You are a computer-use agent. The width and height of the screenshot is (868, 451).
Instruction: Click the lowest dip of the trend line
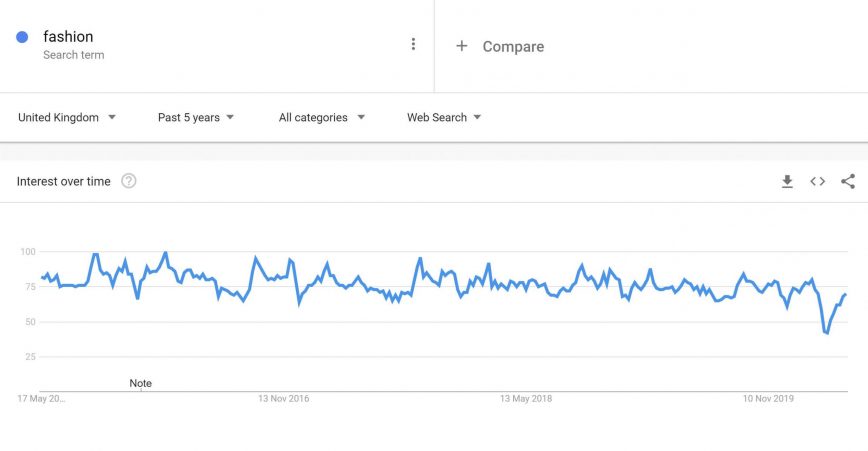pos(826,333)
